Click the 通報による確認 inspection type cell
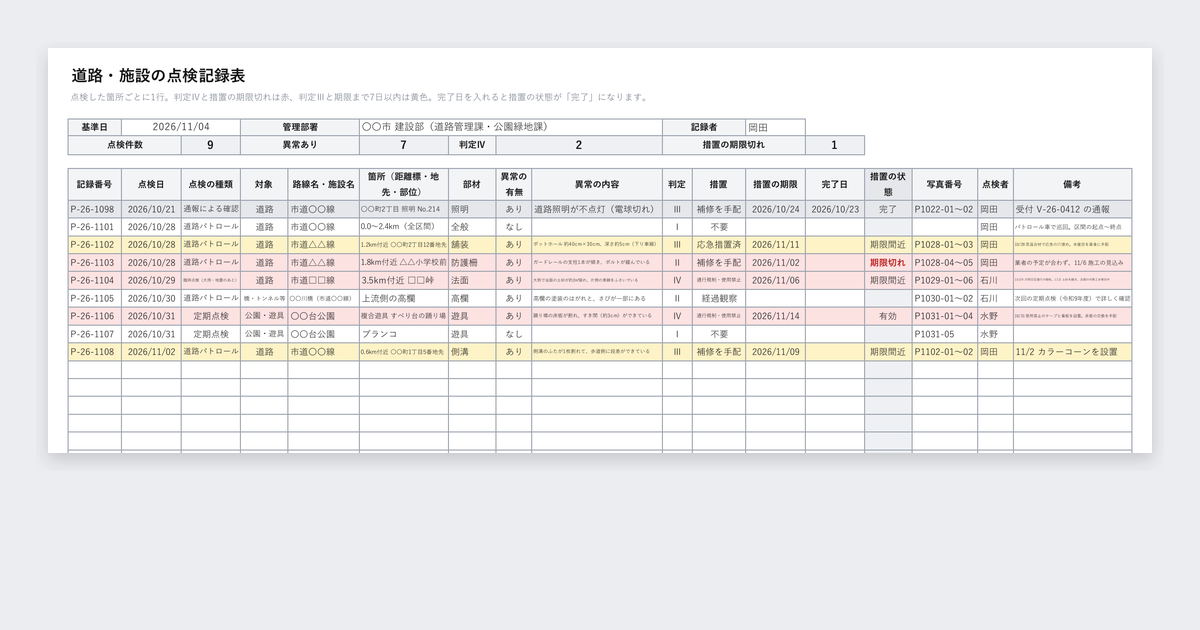This screenshot has width=1200, height=630. [x=211, y=210]
